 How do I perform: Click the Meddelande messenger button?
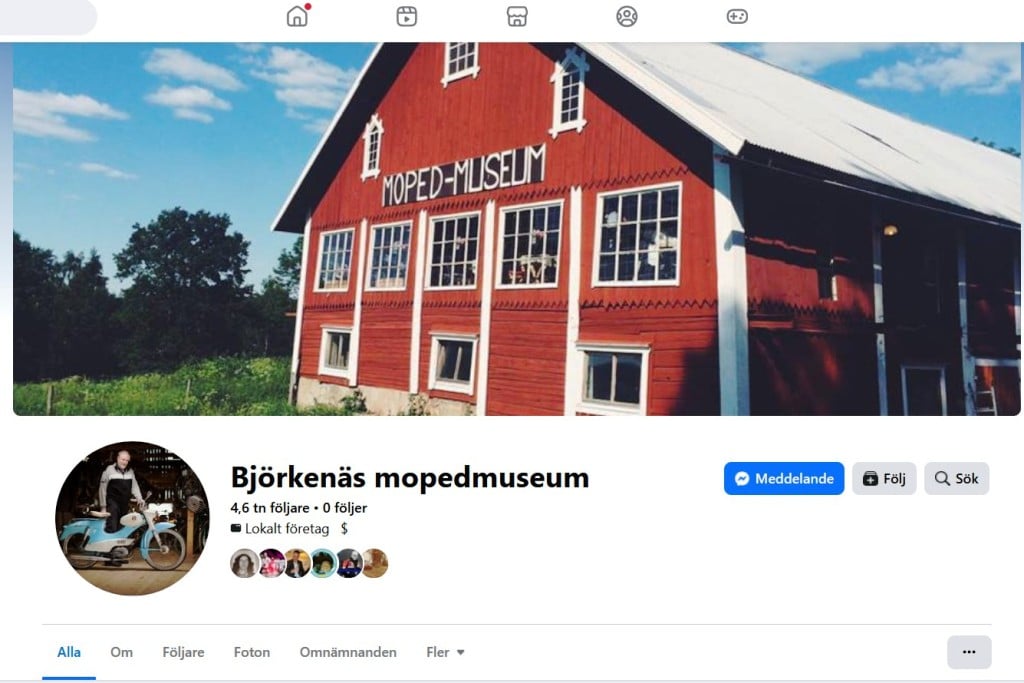click(784, 479)
